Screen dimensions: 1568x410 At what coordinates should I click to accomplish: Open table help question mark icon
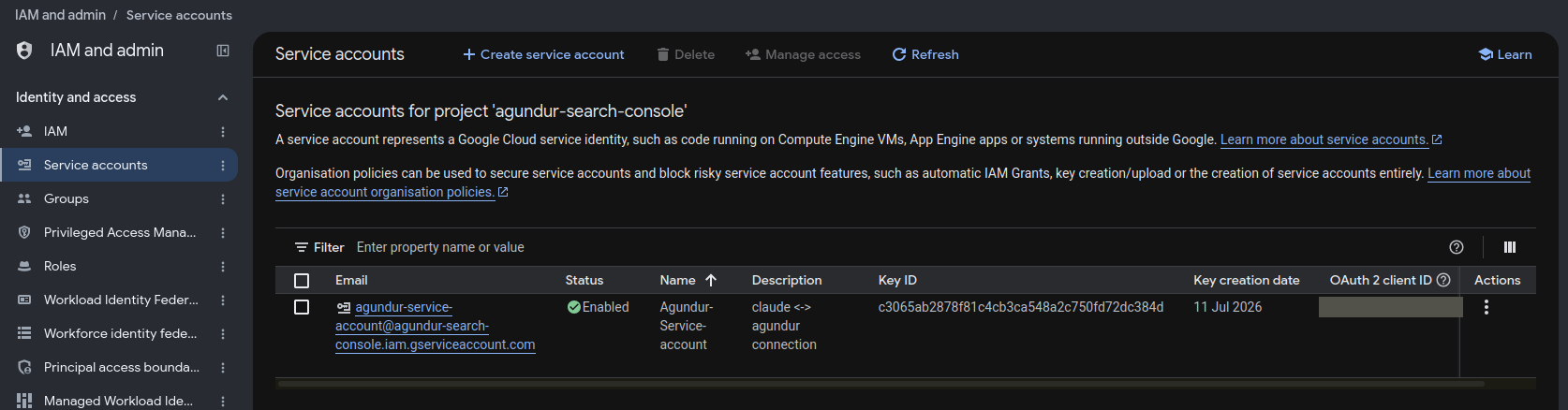[x=1457, y=247]
